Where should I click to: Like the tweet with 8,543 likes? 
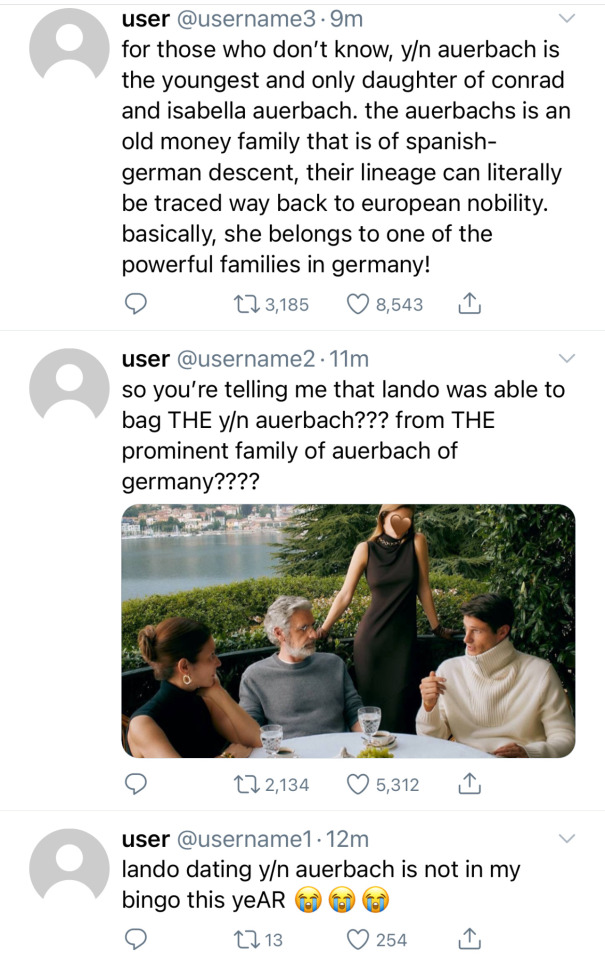coord(359,304)
